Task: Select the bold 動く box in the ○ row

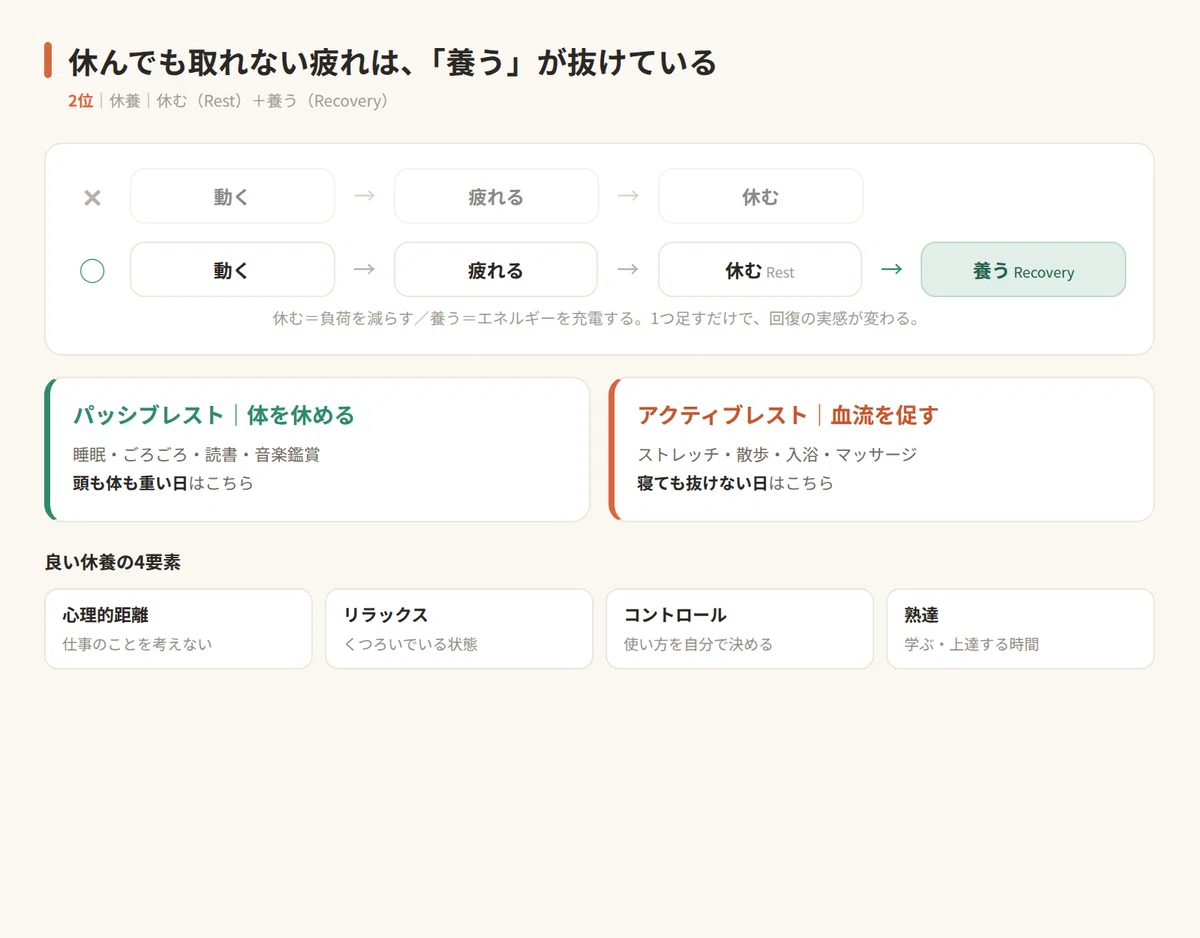Action: tap(232, 270)
